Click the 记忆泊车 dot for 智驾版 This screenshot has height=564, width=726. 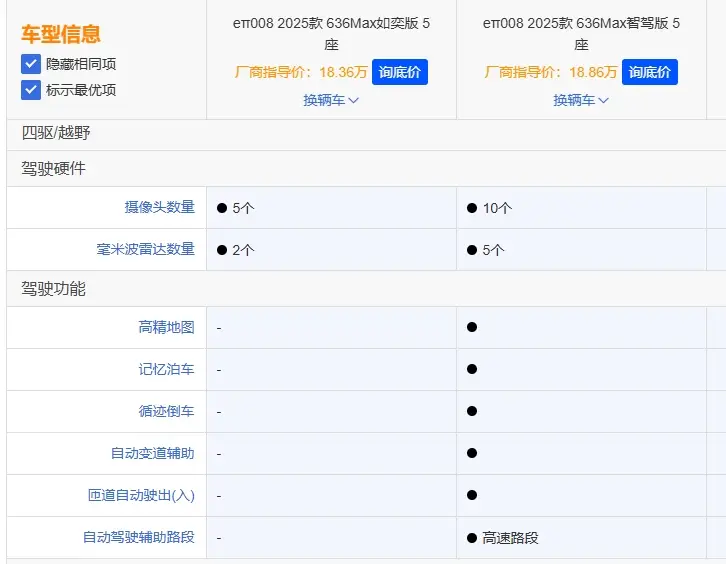(x=472, y=369)
